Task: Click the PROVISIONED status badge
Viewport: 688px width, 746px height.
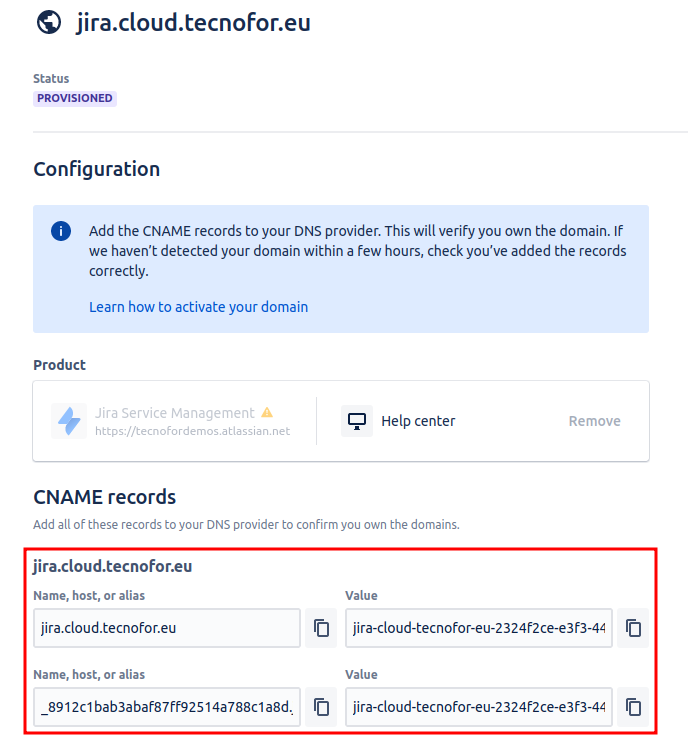Action: [x=75, y=98]
